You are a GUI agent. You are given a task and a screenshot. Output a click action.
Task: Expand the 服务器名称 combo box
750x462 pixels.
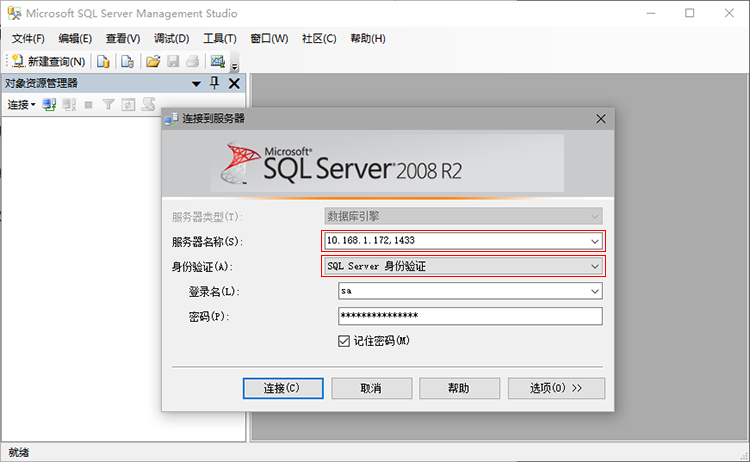[595, 241]
